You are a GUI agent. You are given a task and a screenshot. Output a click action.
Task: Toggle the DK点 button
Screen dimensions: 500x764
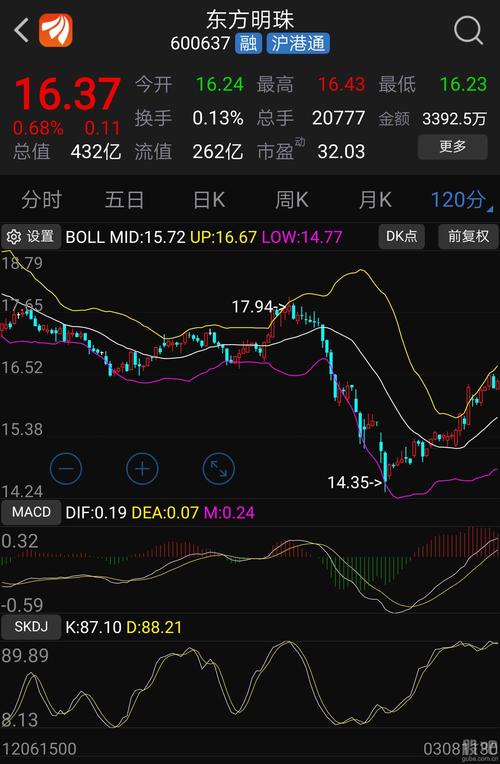tap(401, 237)
